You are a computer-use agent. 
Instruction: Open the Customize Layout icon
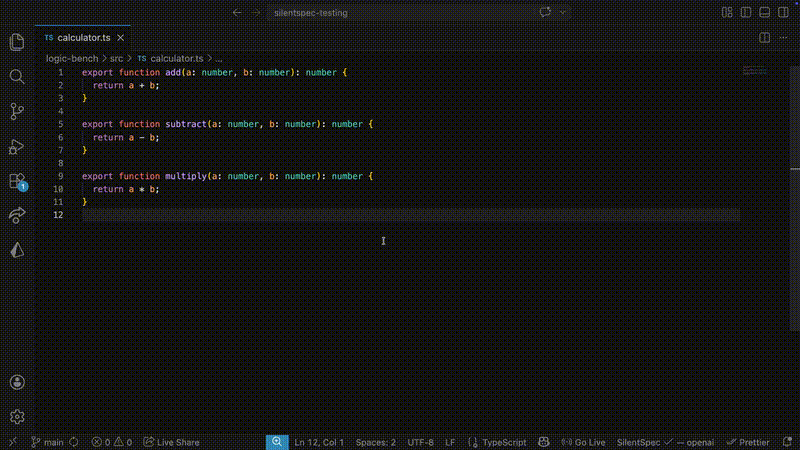727,12
